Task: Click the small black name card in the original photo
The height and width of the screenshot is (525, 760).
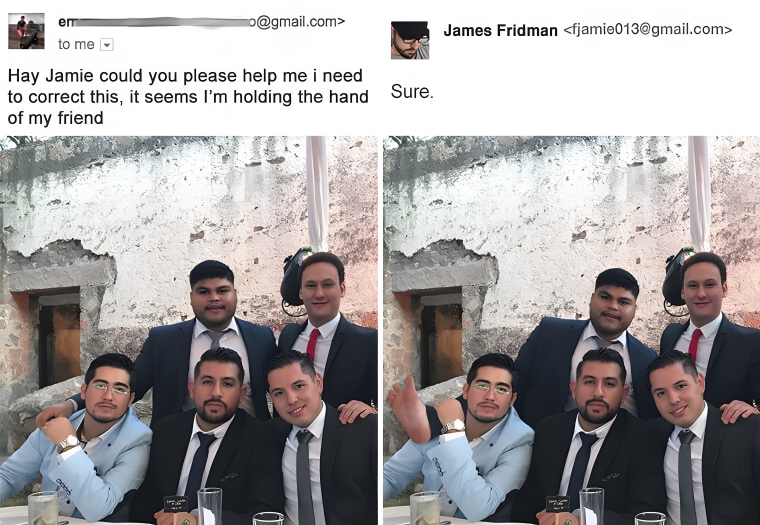Action: [175, 504]
